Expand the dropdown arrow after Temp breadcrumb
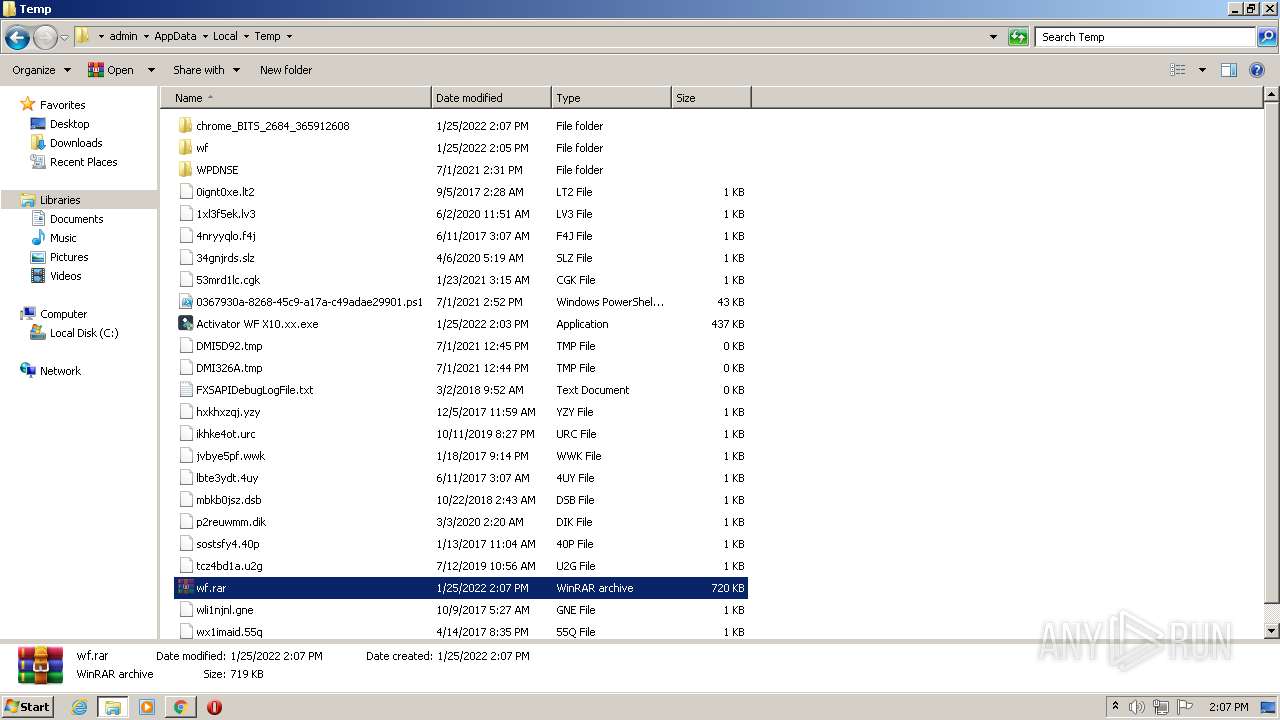This screenshot has width=1280, height=720. 289,36
